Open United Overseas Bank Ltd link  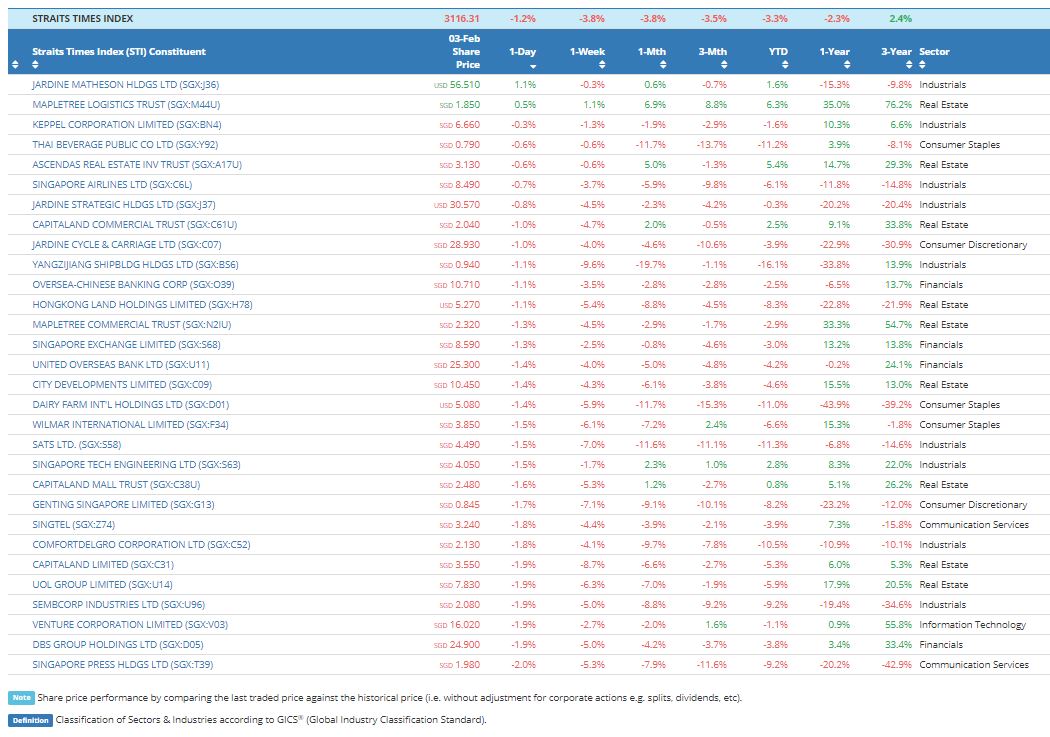[121, 365]
